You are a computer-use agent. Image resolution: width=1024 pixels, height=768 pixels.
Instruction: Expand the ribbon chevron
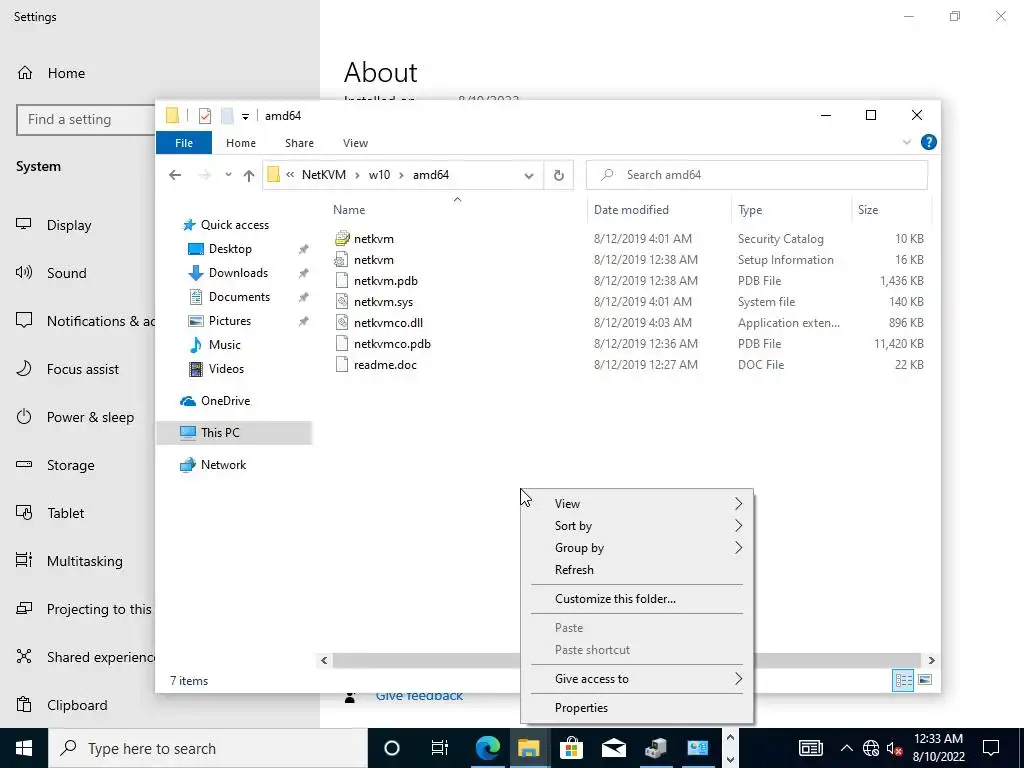coord(906,142)
